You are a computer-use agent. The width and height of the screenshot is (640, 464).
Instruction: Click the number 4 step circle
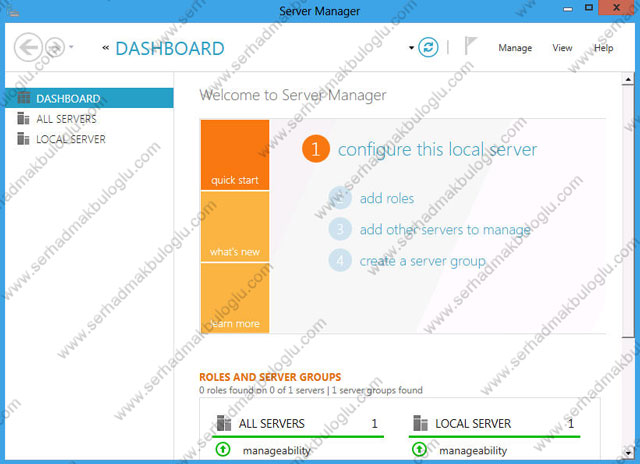340,260
